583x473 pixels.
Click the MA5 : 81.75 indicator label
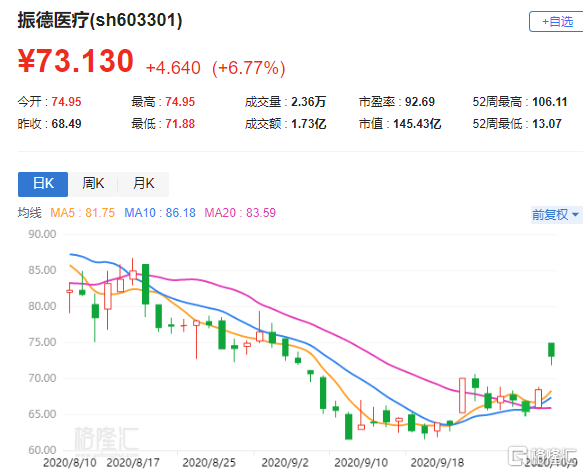point(82,213)
